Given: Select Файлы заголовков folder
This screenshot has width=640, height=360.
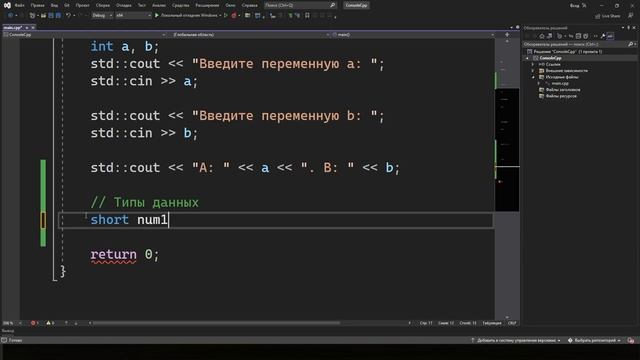Looking at the screenshot, I should click(x=562, y=90).
